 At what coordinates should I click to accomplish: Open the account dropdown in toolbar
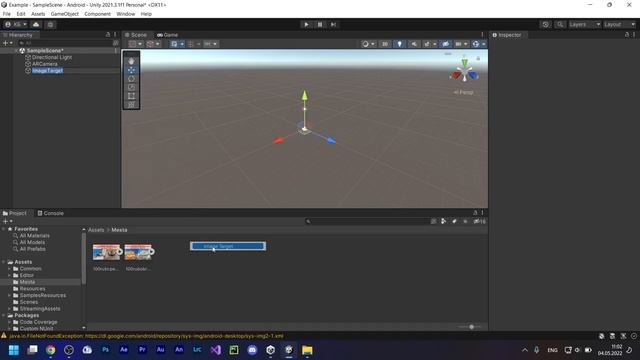click(x=16, y=24)
